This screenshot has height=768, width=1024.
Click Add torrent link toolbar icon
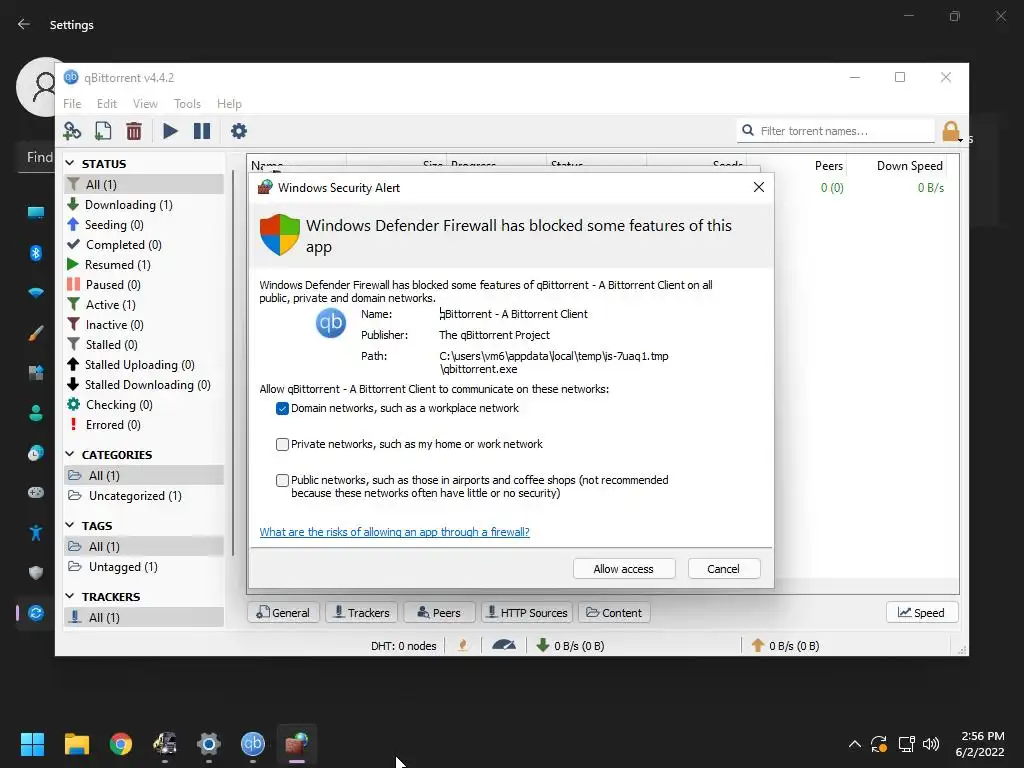click(72, 131)
